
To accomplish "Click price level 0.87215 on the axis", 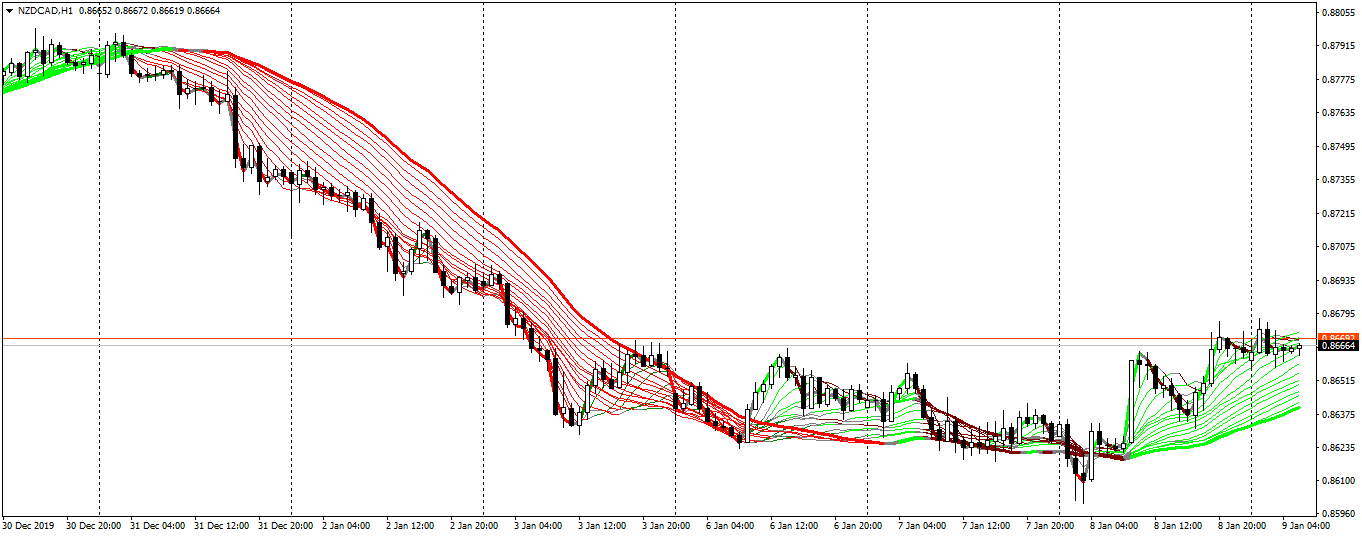I will [1338, 213].
